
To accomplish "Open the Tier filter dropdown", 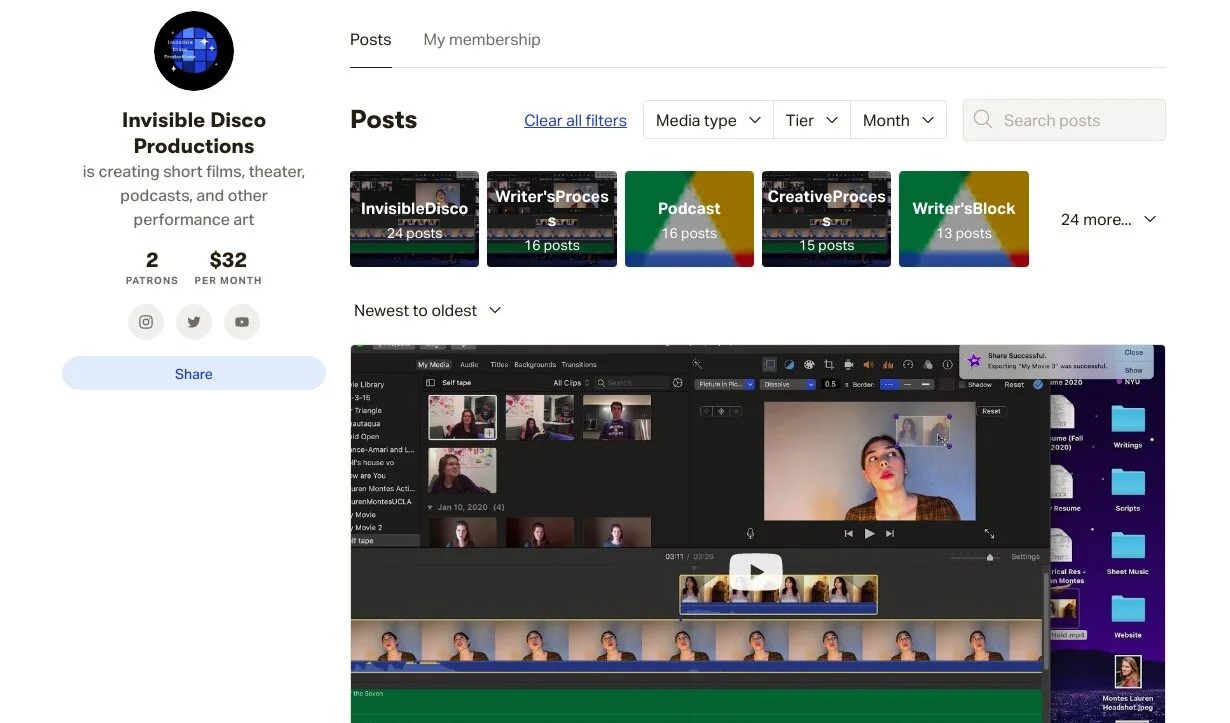I will (812, 120).
